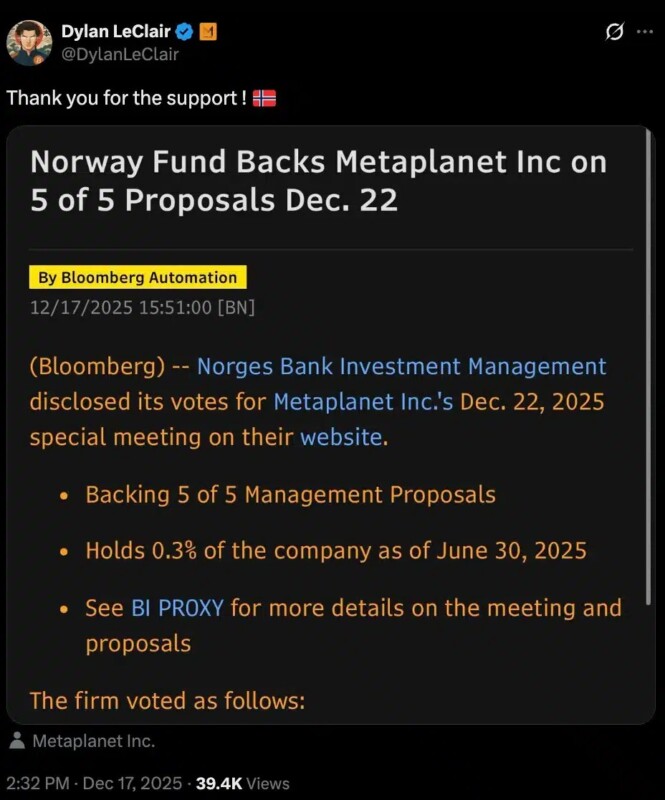This screenshot has height=800, width=665.
Task: Open Dylan LeClair's profile avatar
Action: pos(30,43)
